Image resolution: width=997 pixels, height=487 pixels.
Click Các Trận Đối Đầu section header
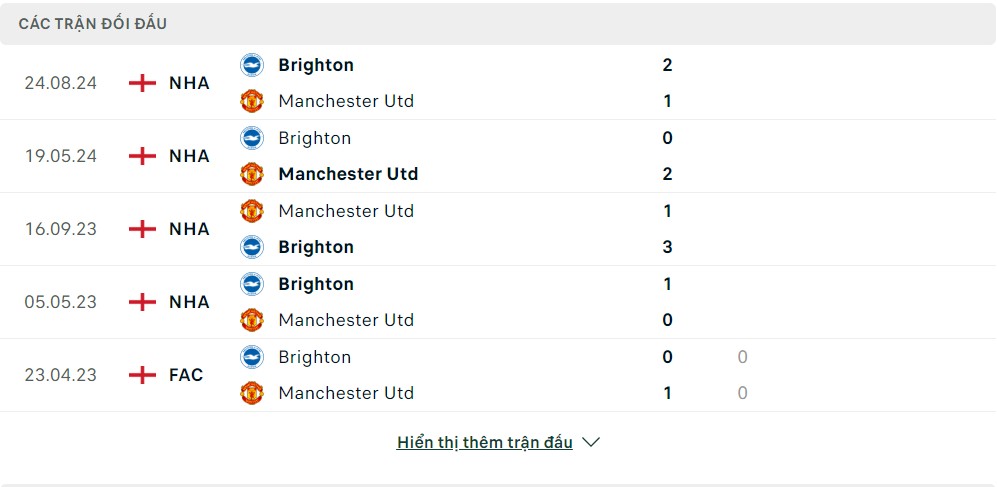click(93, 24)
